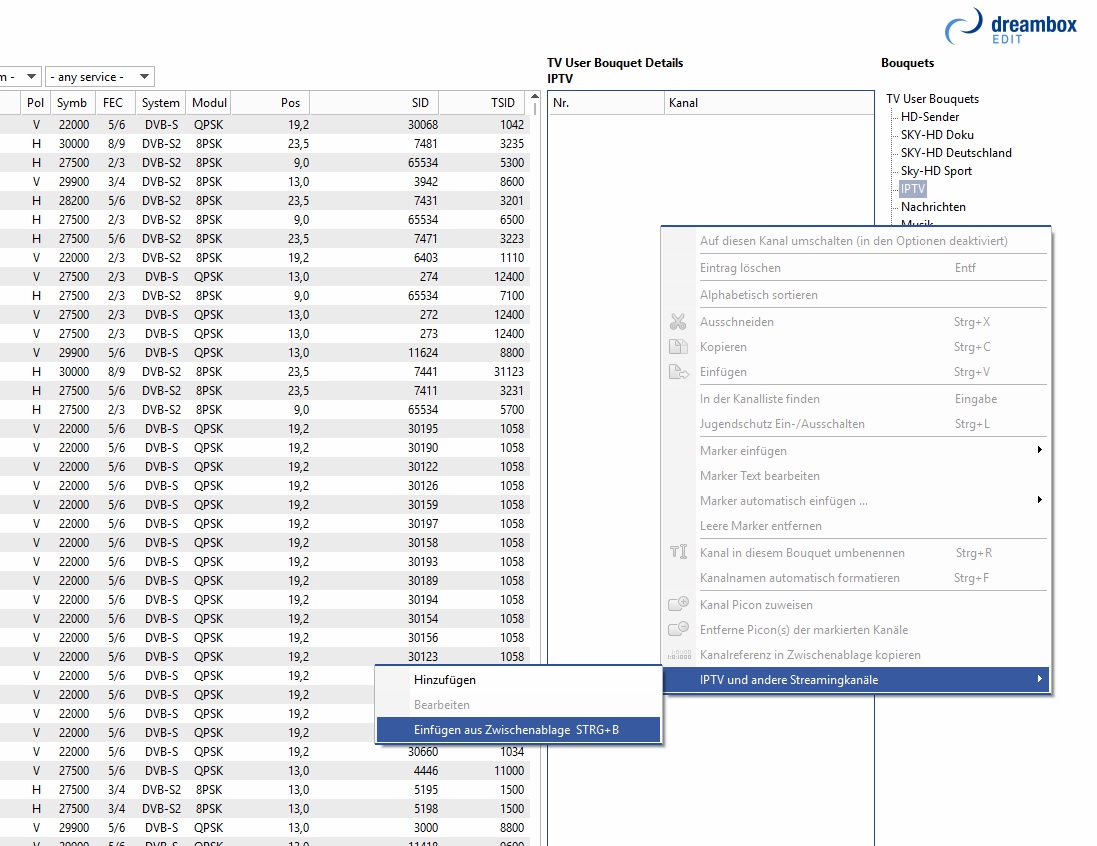Expand the Marker einfügen submenu arrow
Viewport: 1097px width, 846px height.
pos(1039,451)
